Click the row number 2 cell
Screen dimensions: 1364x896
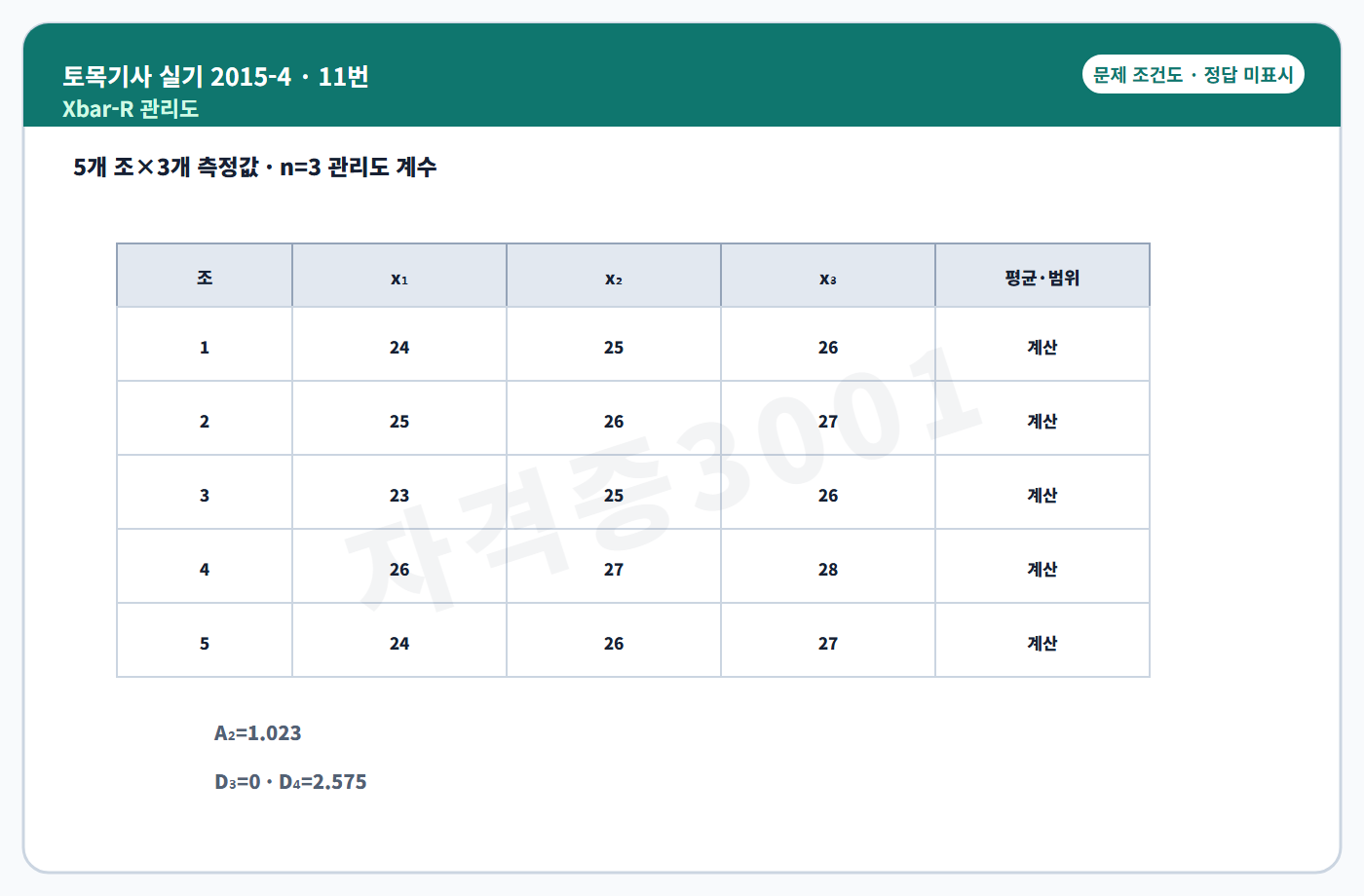[205, 419]
